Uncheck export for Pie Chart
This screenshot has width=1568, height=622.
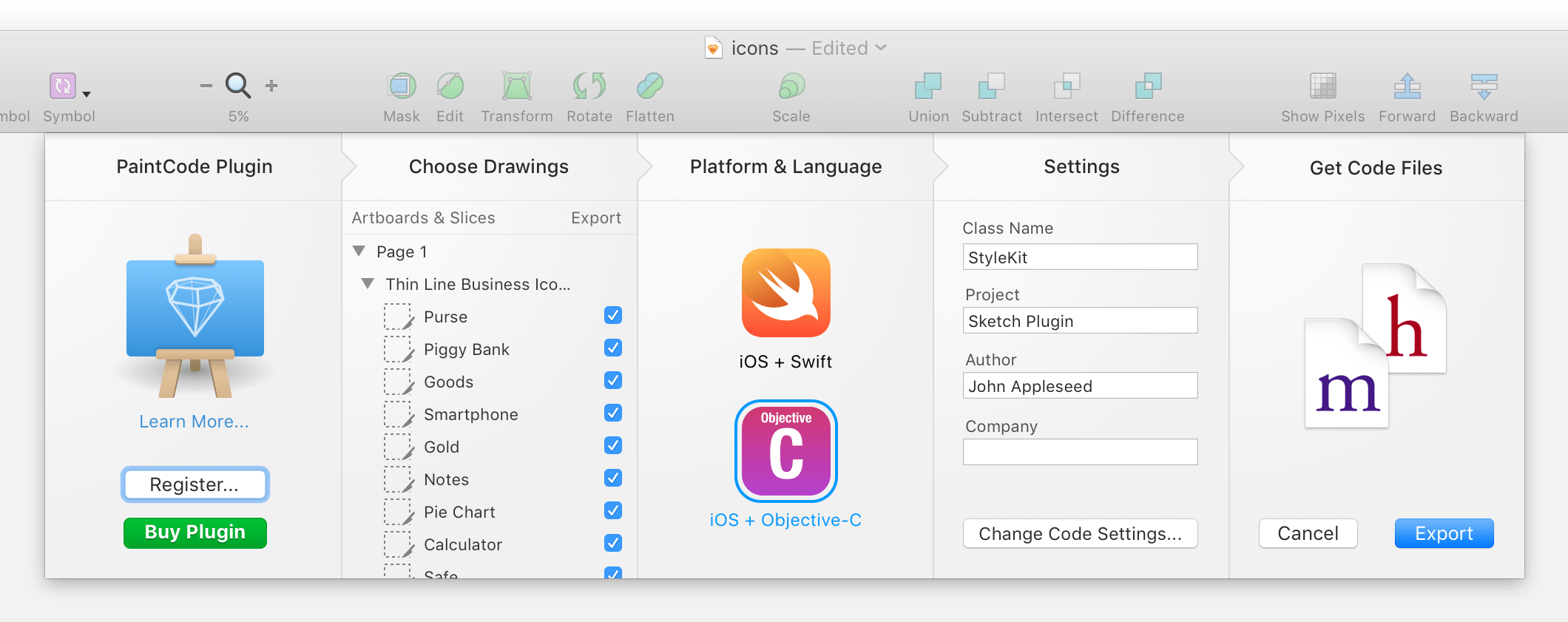tap(613, 511)
